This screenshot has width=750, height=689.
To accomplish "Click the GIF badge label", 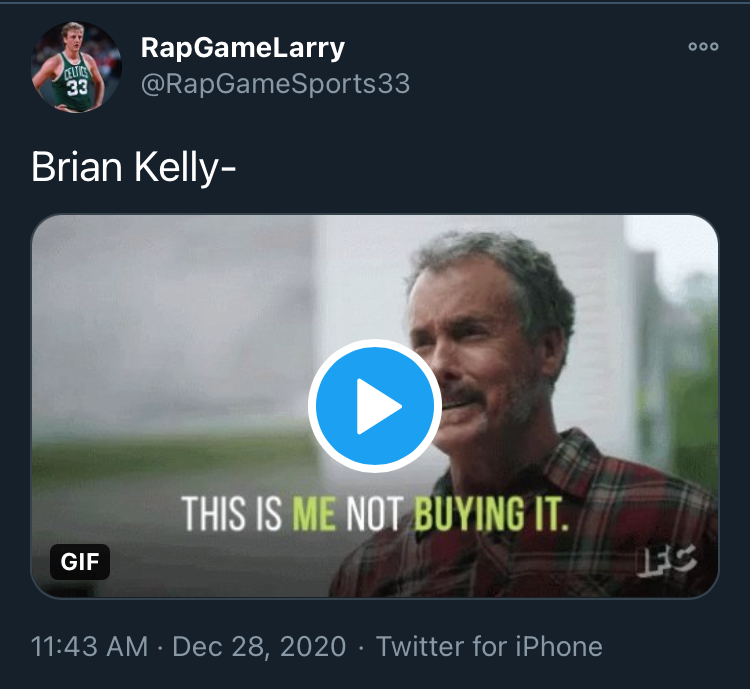I will pyautogui.click(x=80, y=562).
